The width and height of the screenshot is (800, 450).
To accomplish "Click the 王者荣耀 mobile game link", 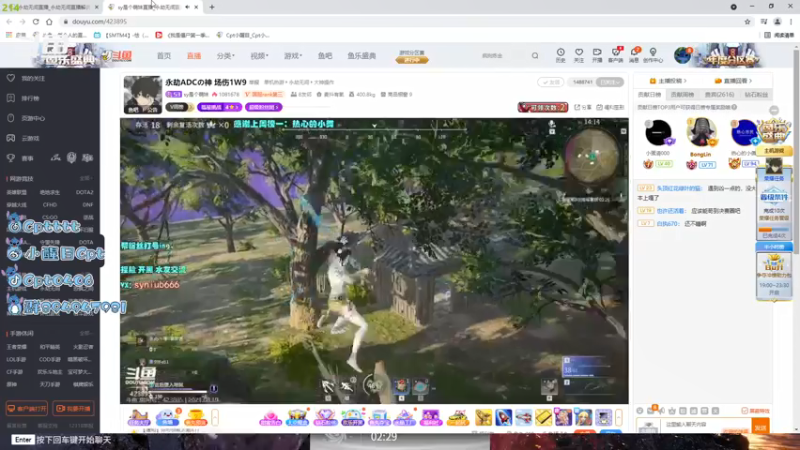I will (16, 347).
